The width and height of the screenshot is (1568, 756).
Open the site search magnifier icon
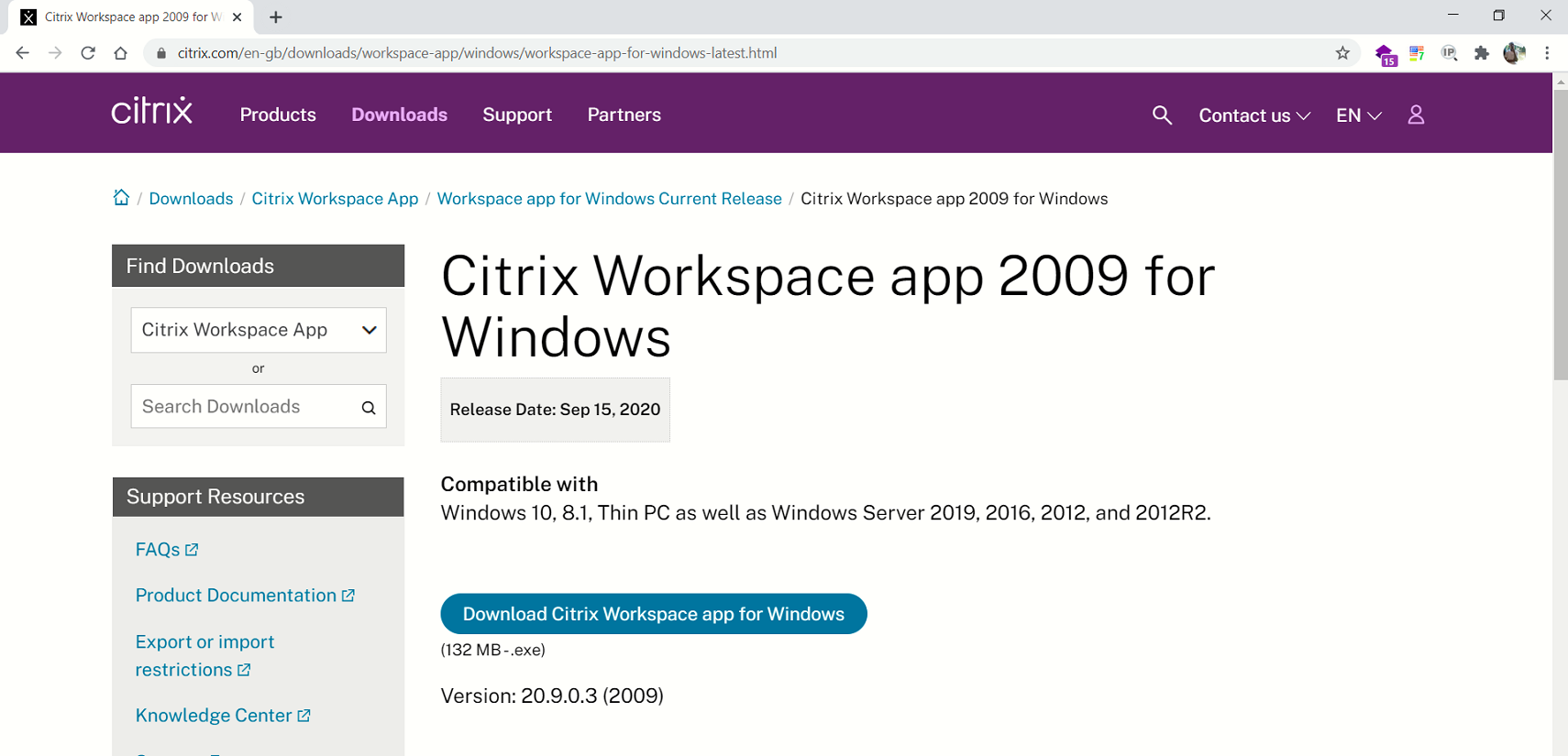pyautogui.click(x=1162, y=115)
